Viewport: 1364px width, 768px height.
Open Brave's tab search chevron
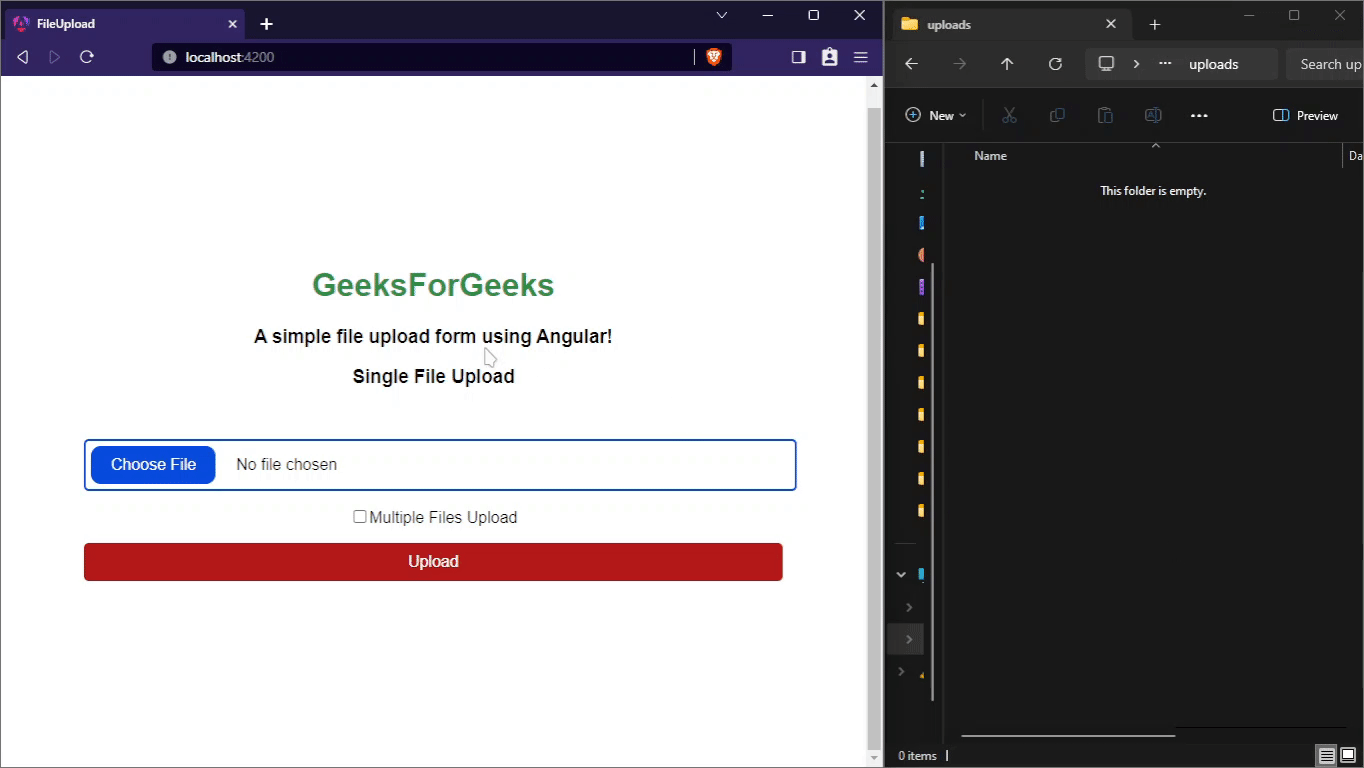pyautogui.click(x=722, y=15)
